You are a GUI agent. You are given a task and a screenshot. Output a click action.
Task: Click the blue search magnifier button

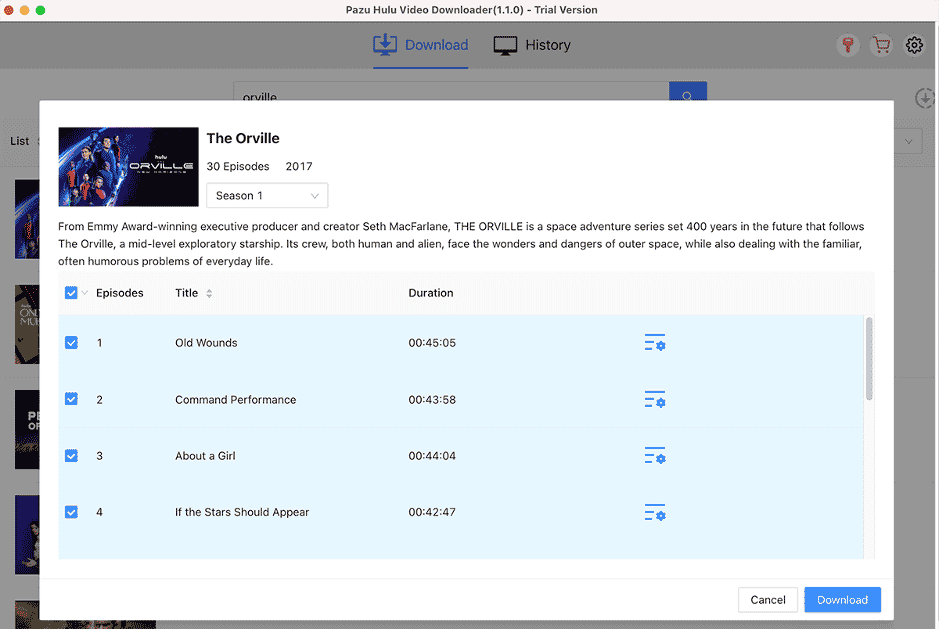[687, 97]
